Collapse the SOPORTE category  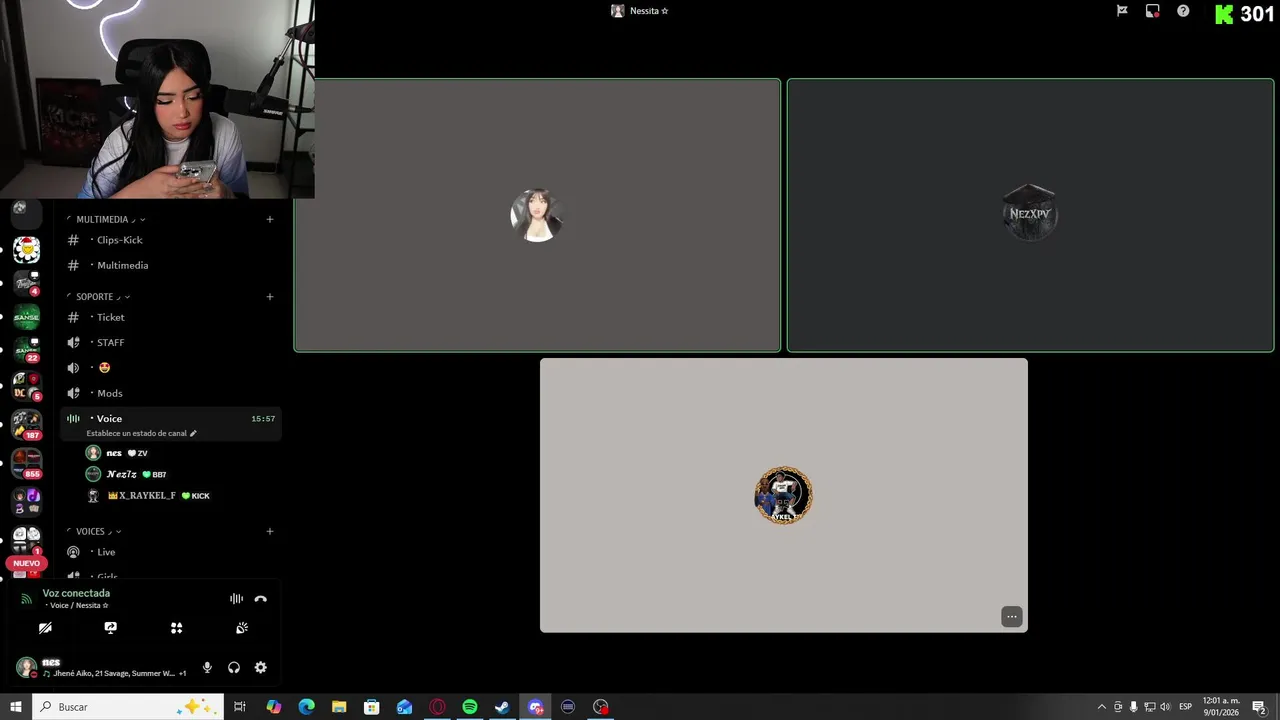coord(98,297)
